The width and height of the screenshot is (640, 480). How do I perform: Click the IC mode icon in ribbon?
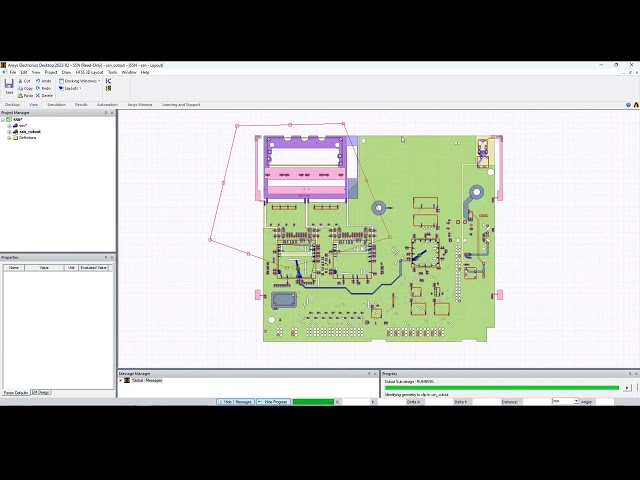(108, 81)
